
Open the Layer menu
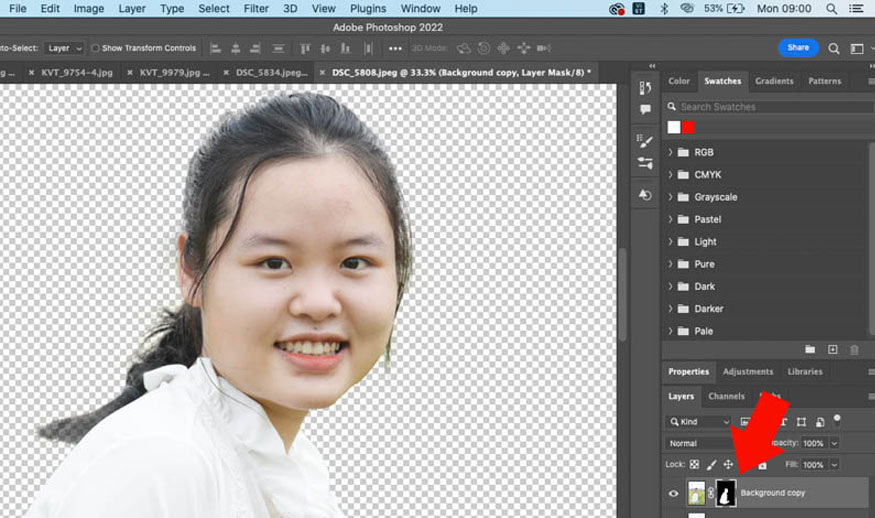click(x=132, y=8)
